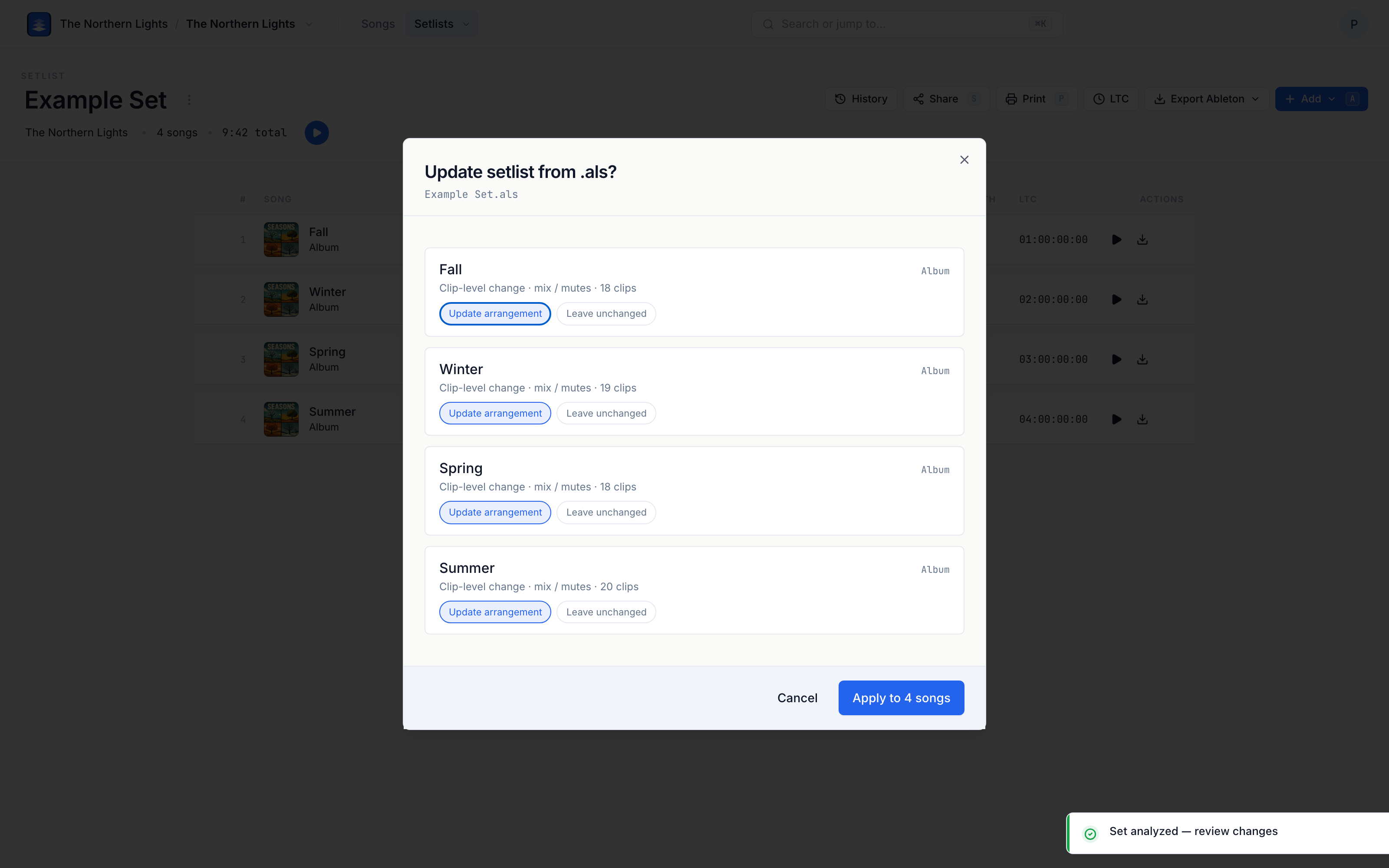This screenshot has width=1389, height=868.
Task: Focus the Search or jump to field
Action: click(906, 24)
